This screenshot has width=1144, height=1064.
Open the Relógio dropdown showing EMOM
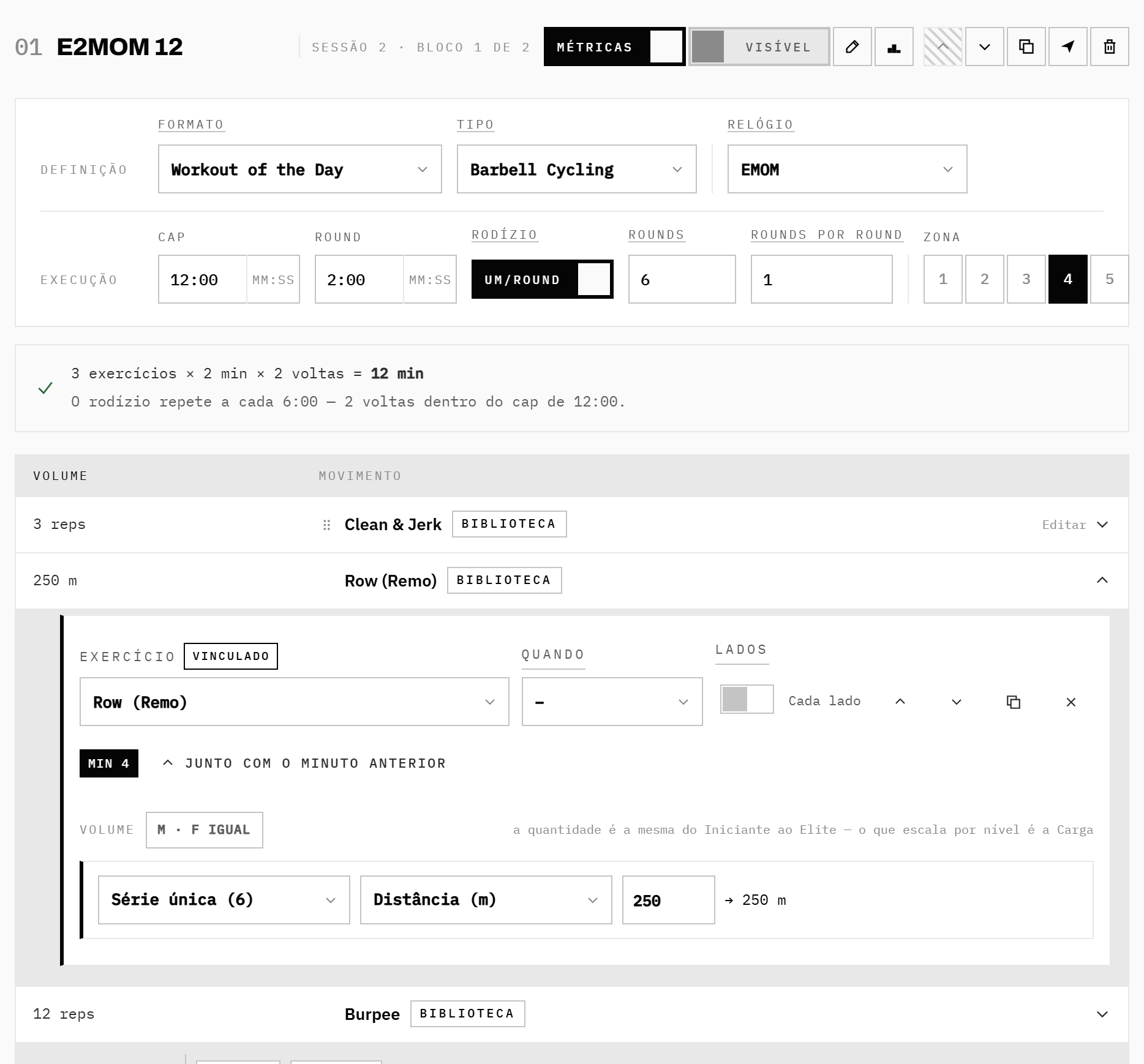[847, 169]
